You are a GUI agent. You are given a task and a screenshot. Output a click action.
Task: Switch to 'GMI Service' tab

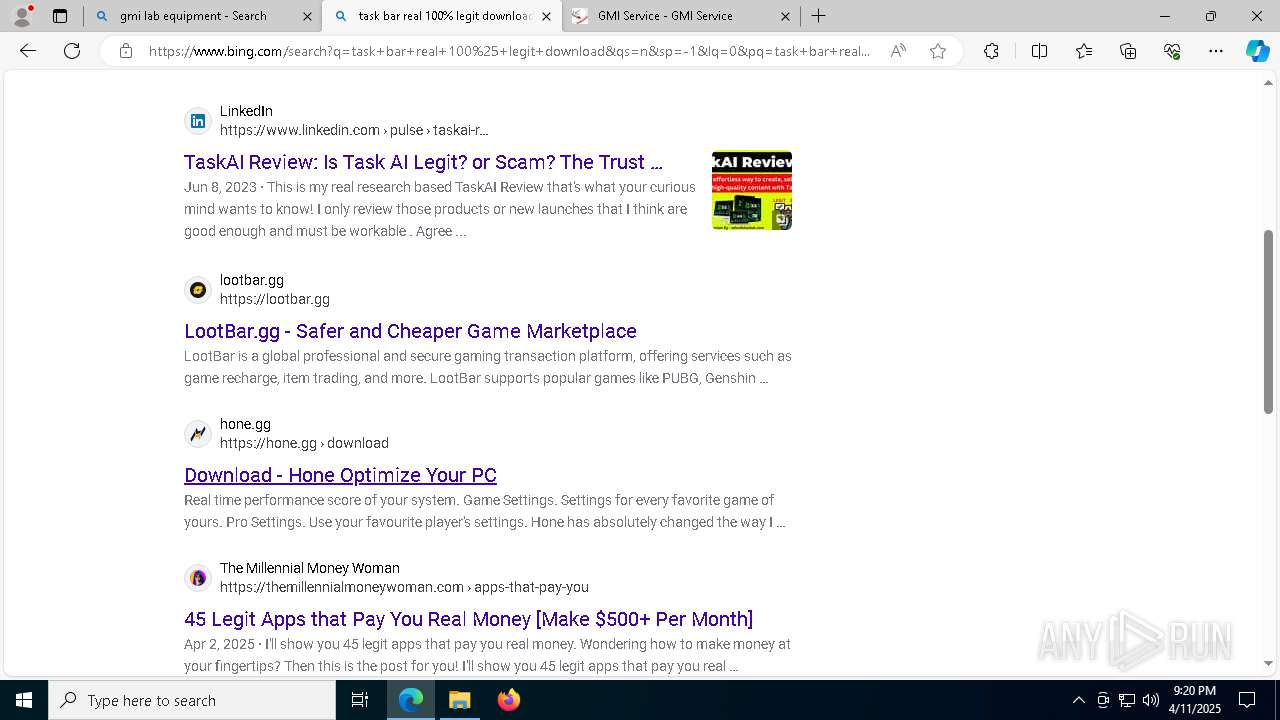pos(680,16)
